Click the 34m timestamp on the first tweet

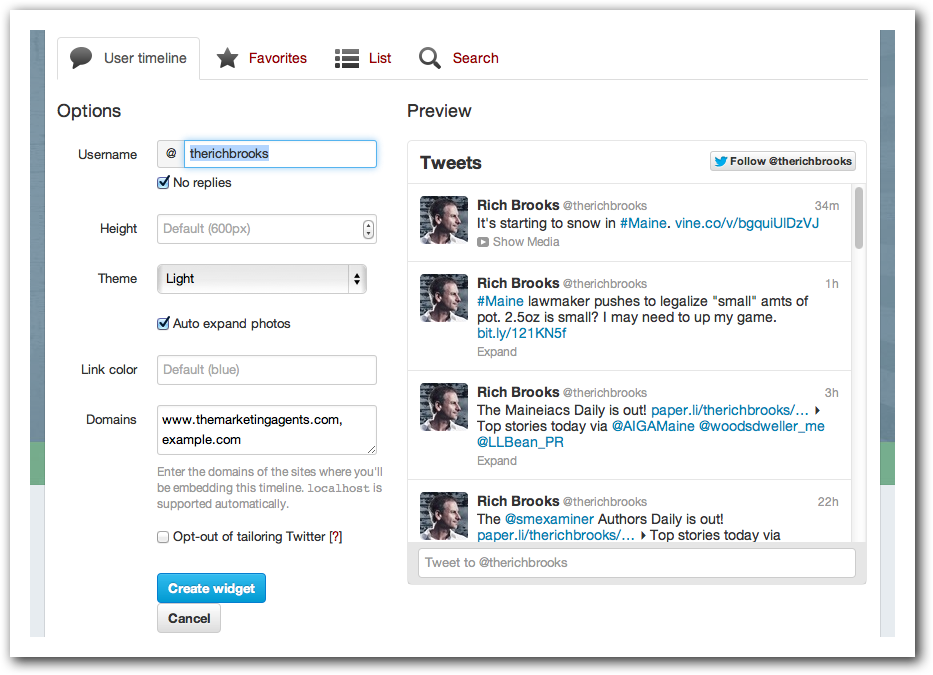[x=826, y=206]
